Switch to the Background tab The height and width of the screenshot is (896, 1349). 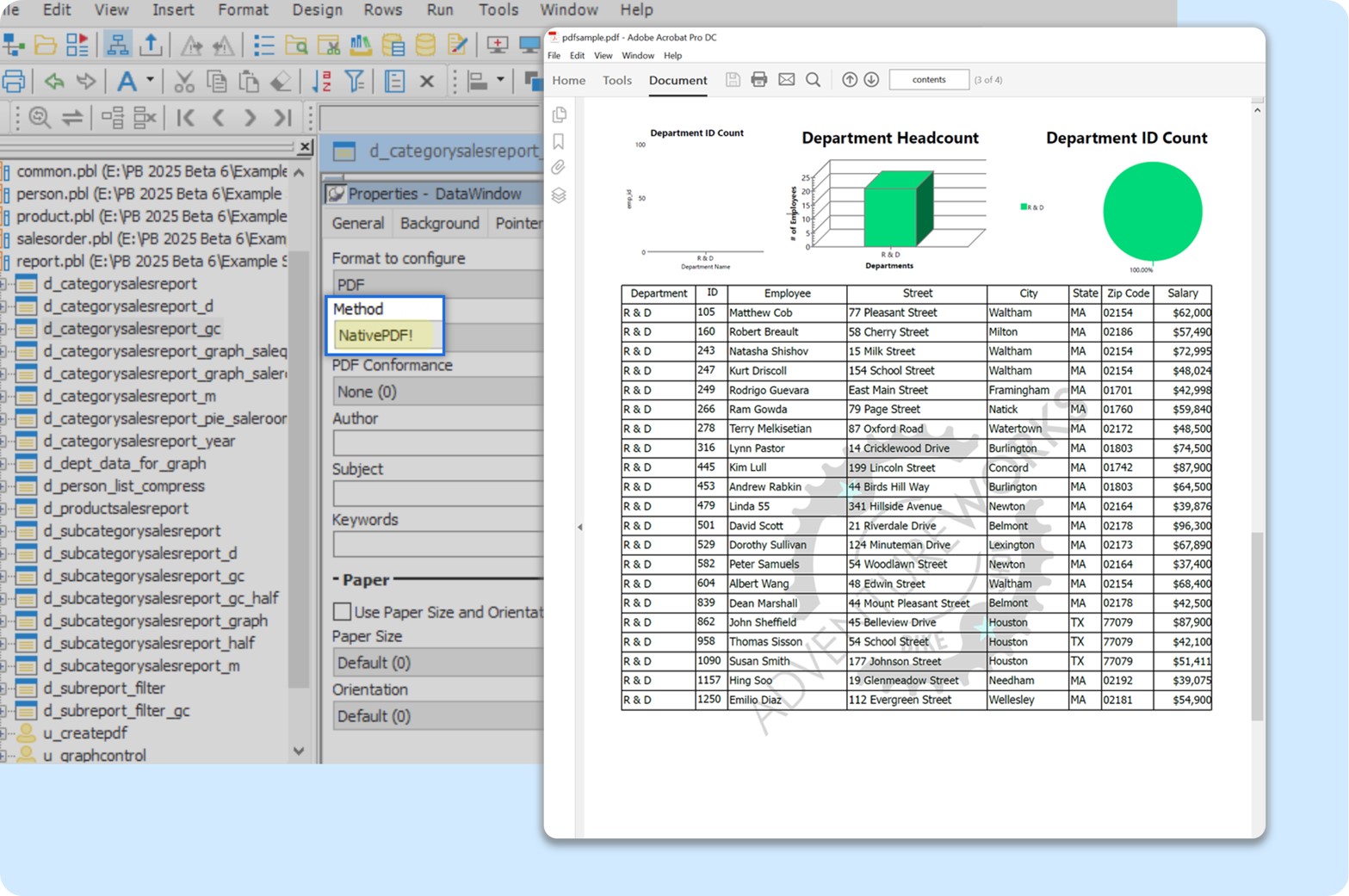tap(439, 223)
